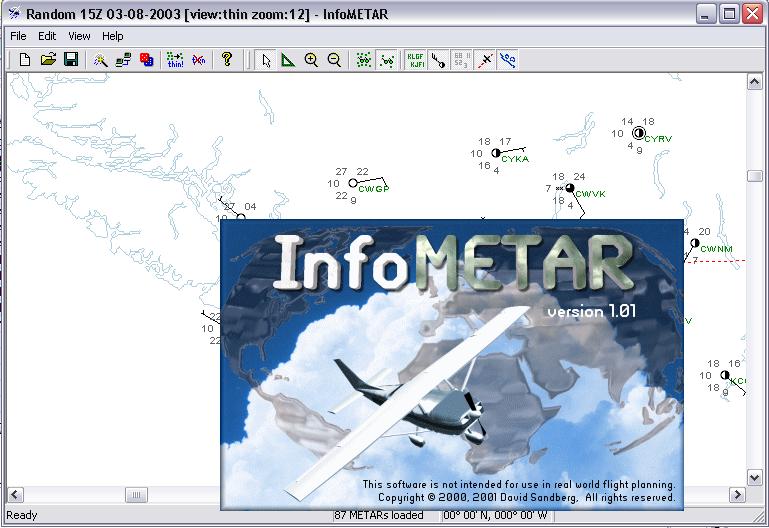Screen dimensions: 769x528
Task: Toggle the airplane route line icon
Action: click(x=485, y=60)
